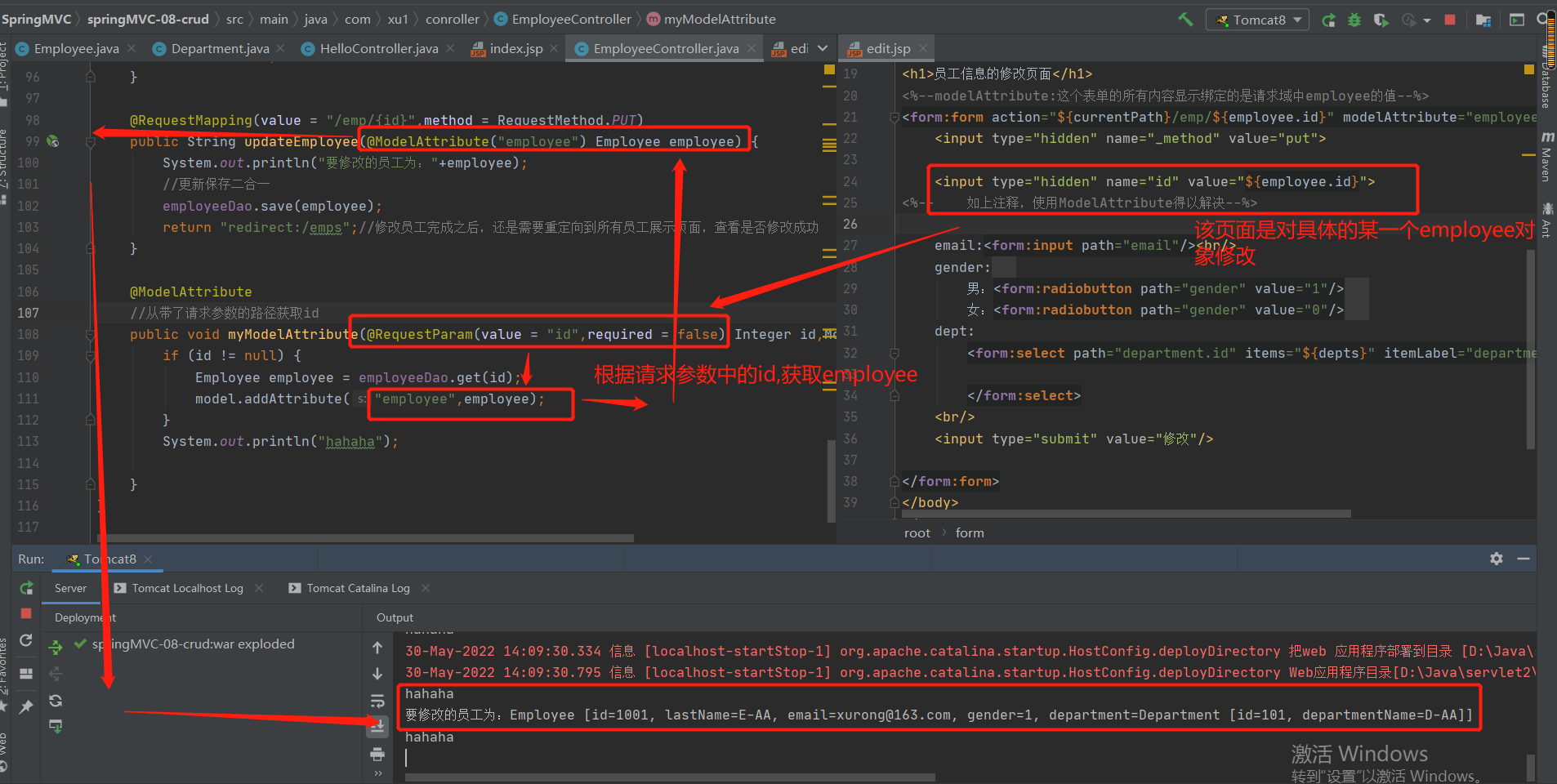Close the index.jsp tab
1557x784 pixels.
554,49
